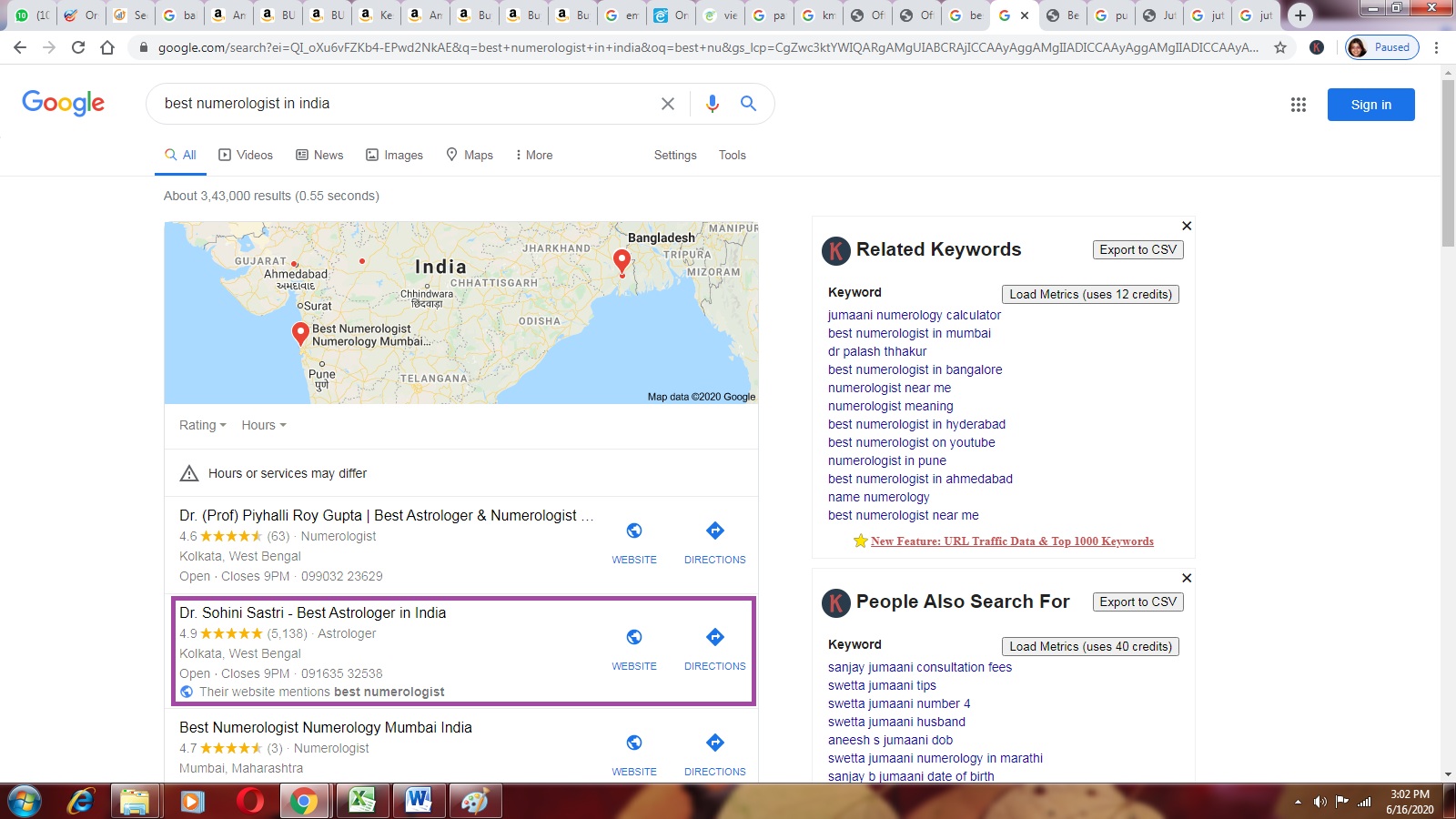This screenshot has width=1456, height=819.
Task: Open a new browser tab
Action: pyautogui.click(x=1300, y=15)
